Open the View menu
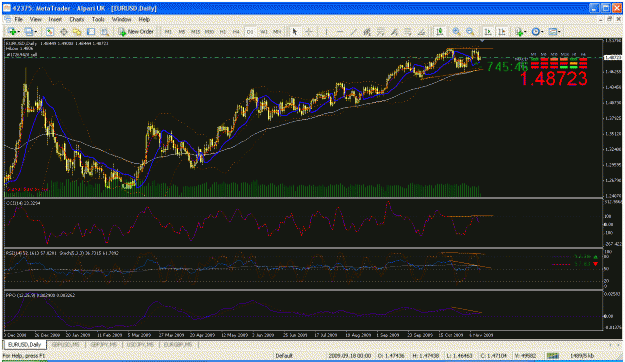The width and height of the screenshot is (625, 362). (x=35, y=19)
